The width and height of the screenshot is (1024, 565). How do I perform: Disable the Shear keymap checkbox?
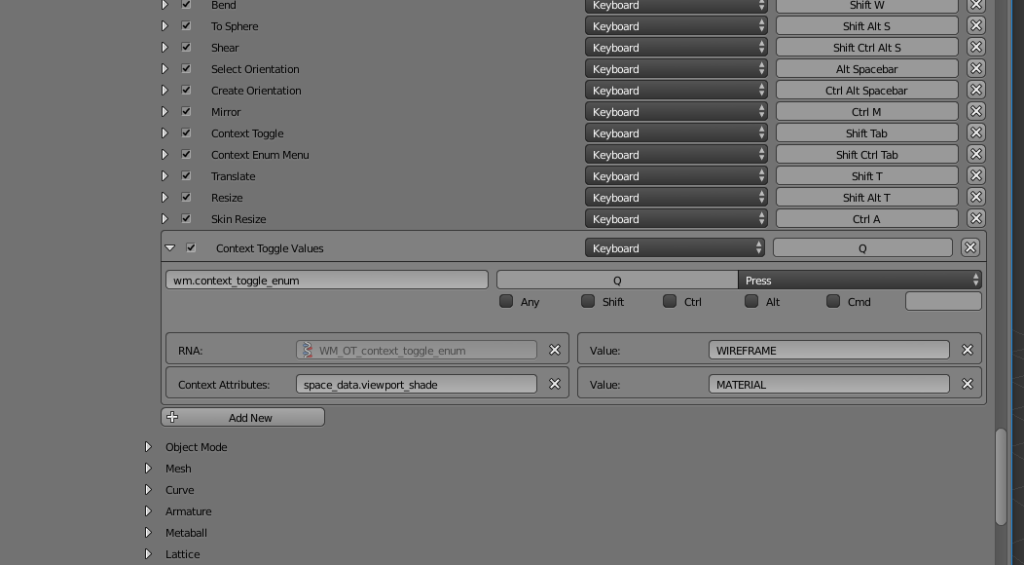(186, 47)
